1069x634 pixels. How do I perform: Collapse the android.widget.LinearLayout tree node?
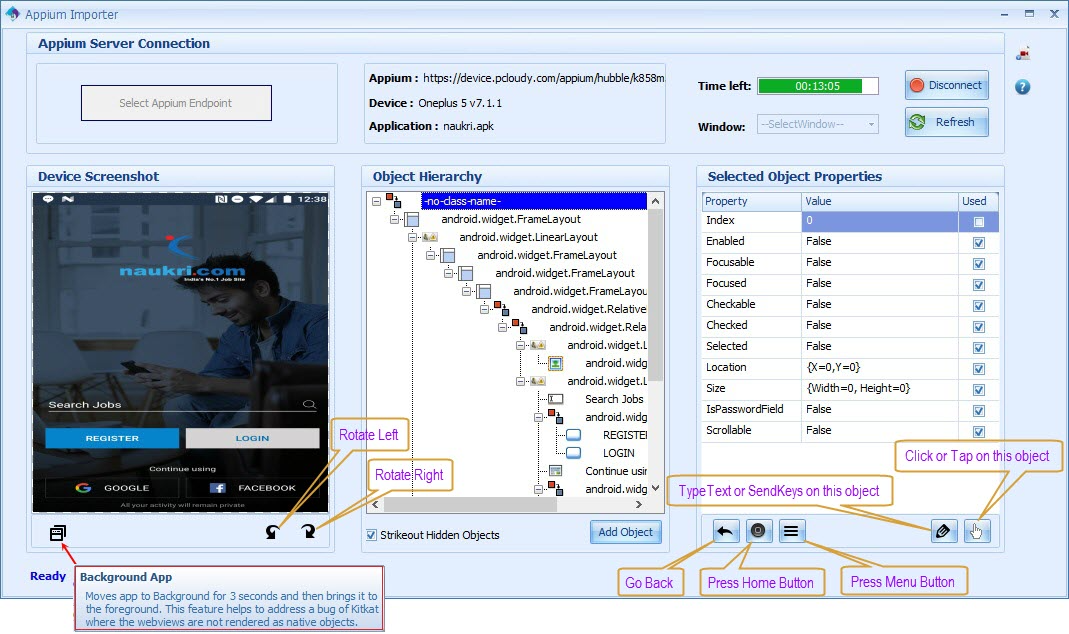(x=413, y=237)
